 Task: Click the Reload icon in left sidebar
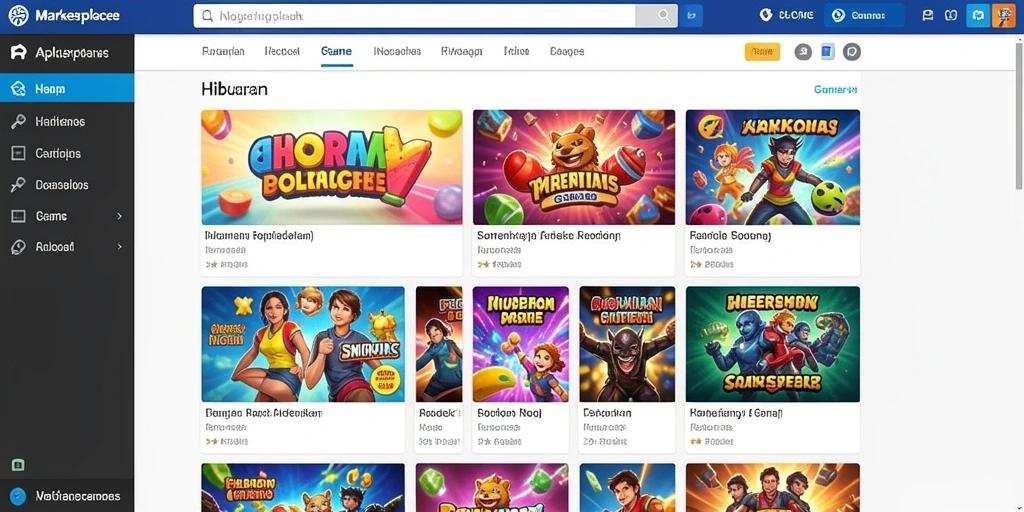coord(18,247)
